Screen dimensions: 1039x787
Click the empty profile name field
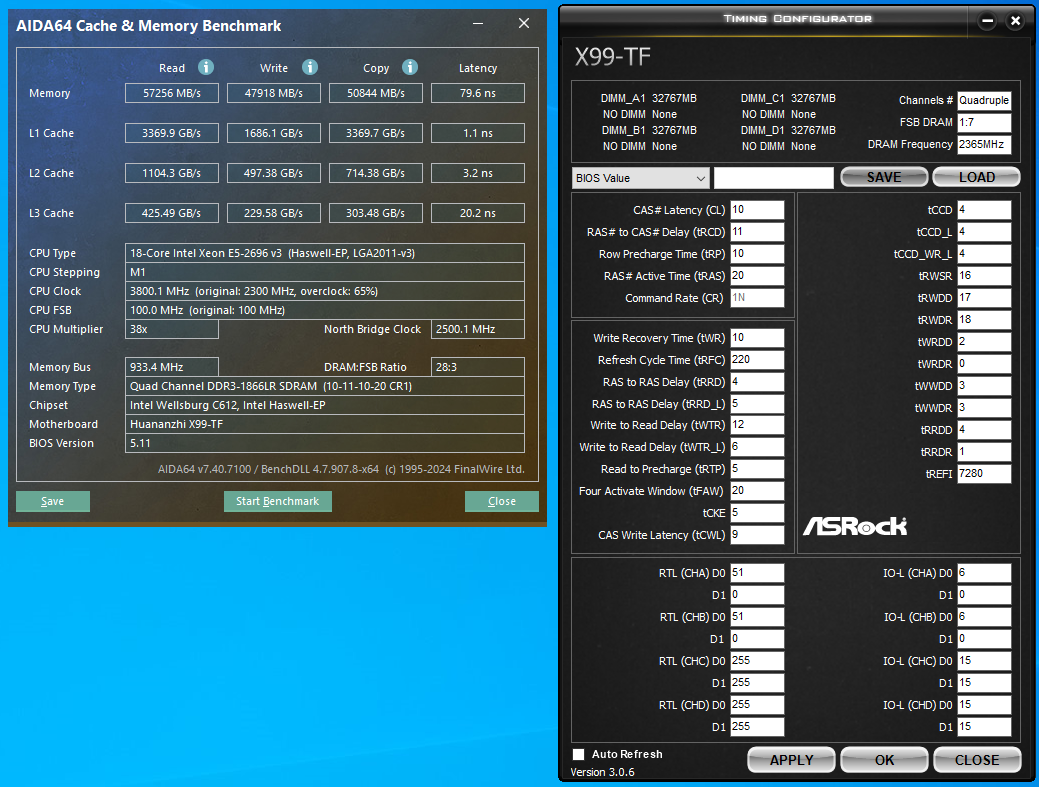(x=773, y=178)
